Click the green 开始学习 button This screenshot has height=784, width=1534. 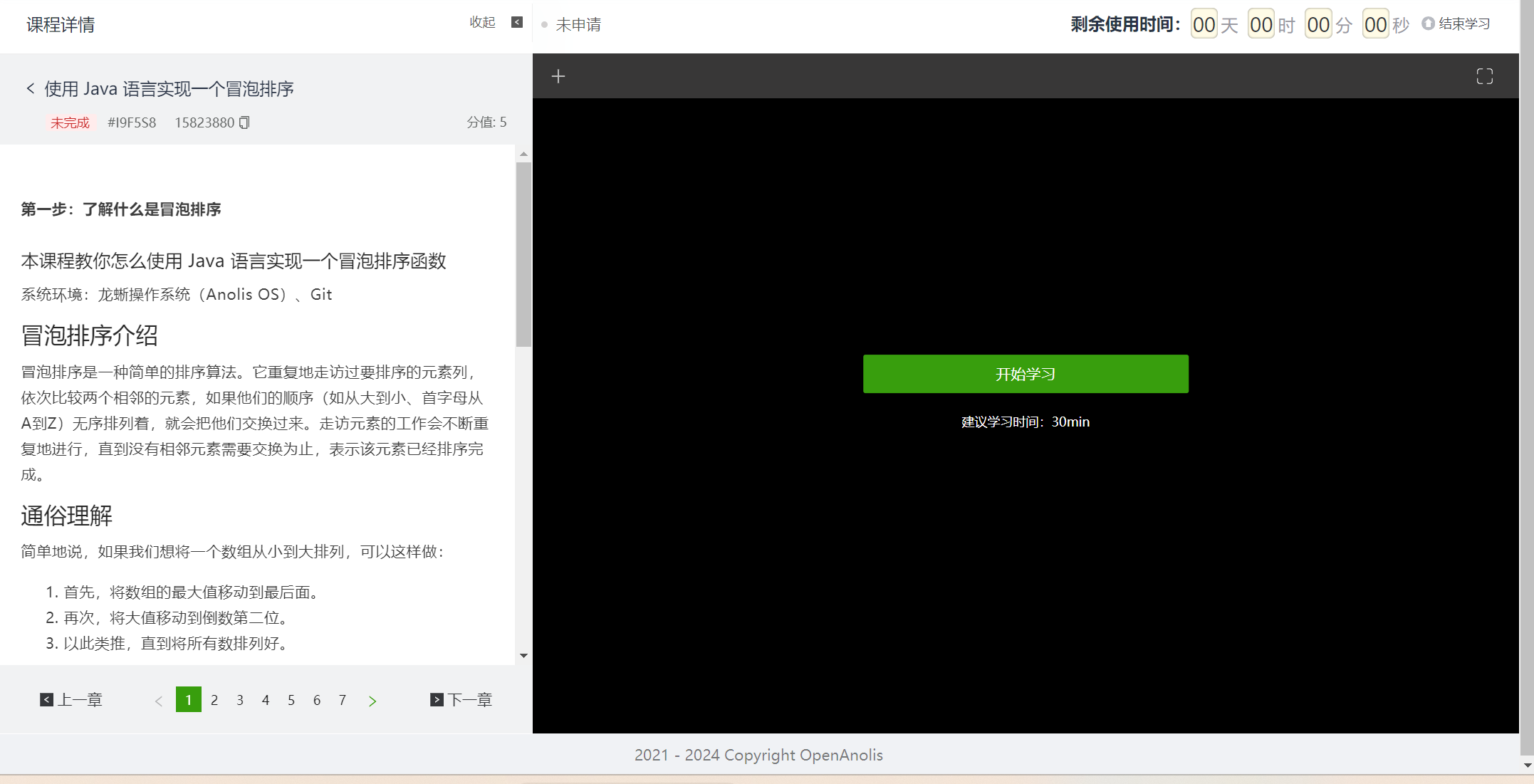point(1026,374)
